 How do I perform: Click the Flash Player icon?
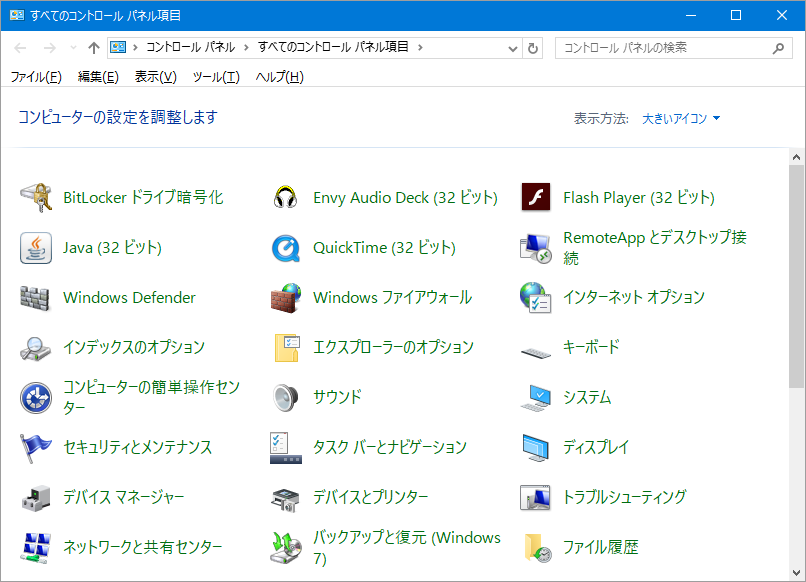536,198
